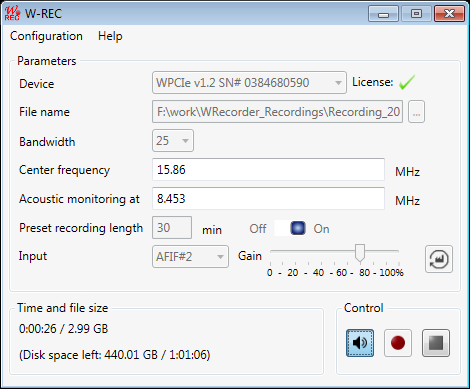The image size is (470, 389).
Task: Open the Configuration menu
Action: tap(46, 36)
